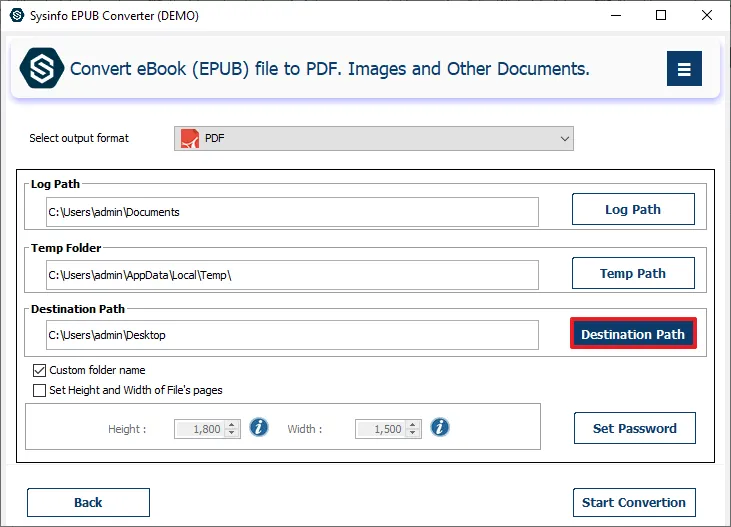
Task: Show Height info icon tooltip
Action: coord(259,427)
